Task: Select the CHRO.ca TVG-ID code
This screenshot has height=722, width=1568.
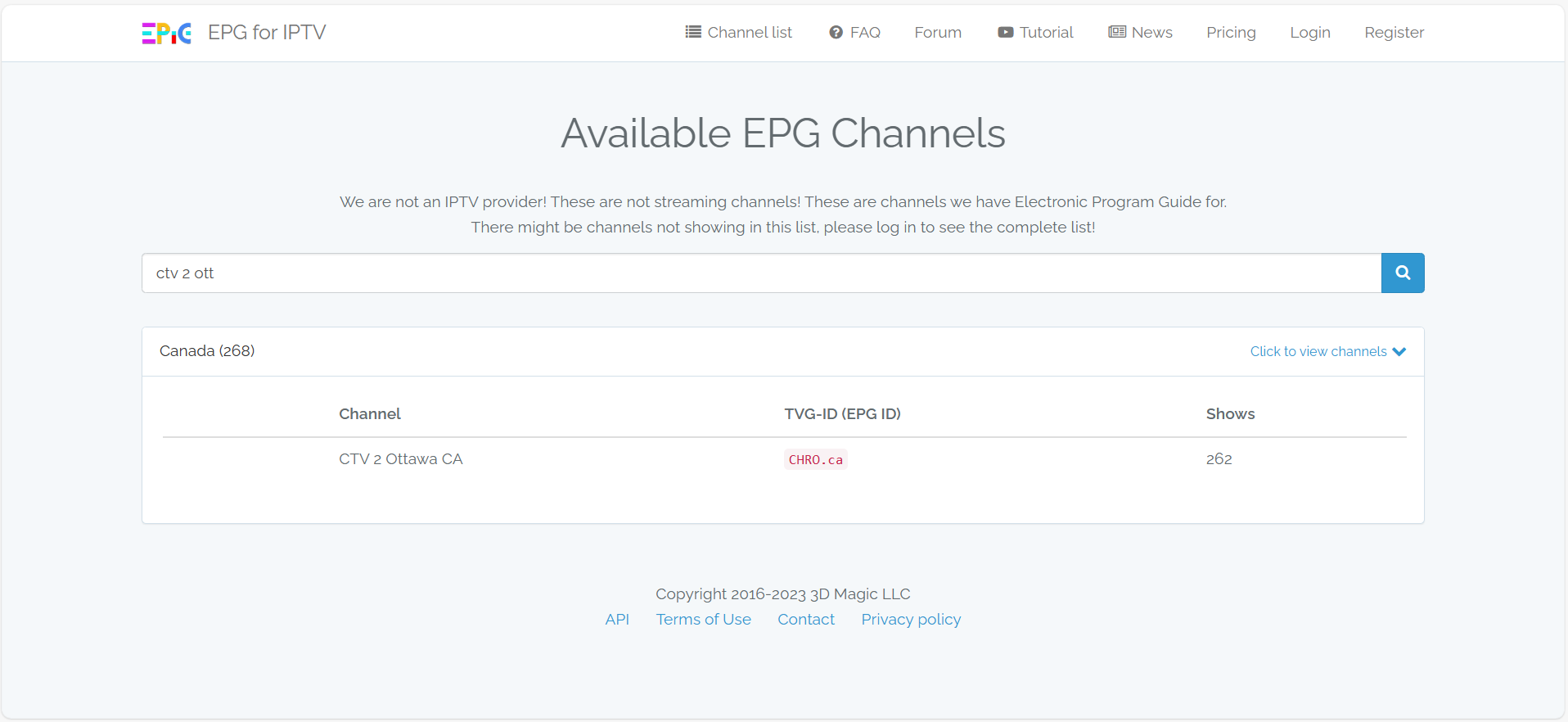Action: click(x=815, y=460)
